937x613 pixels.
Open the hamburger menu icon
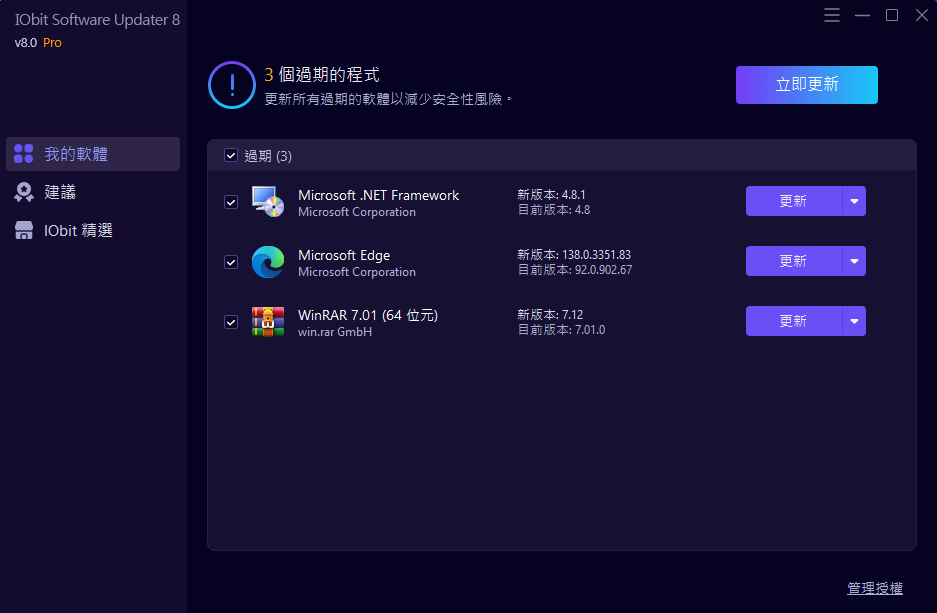point(832,15)
